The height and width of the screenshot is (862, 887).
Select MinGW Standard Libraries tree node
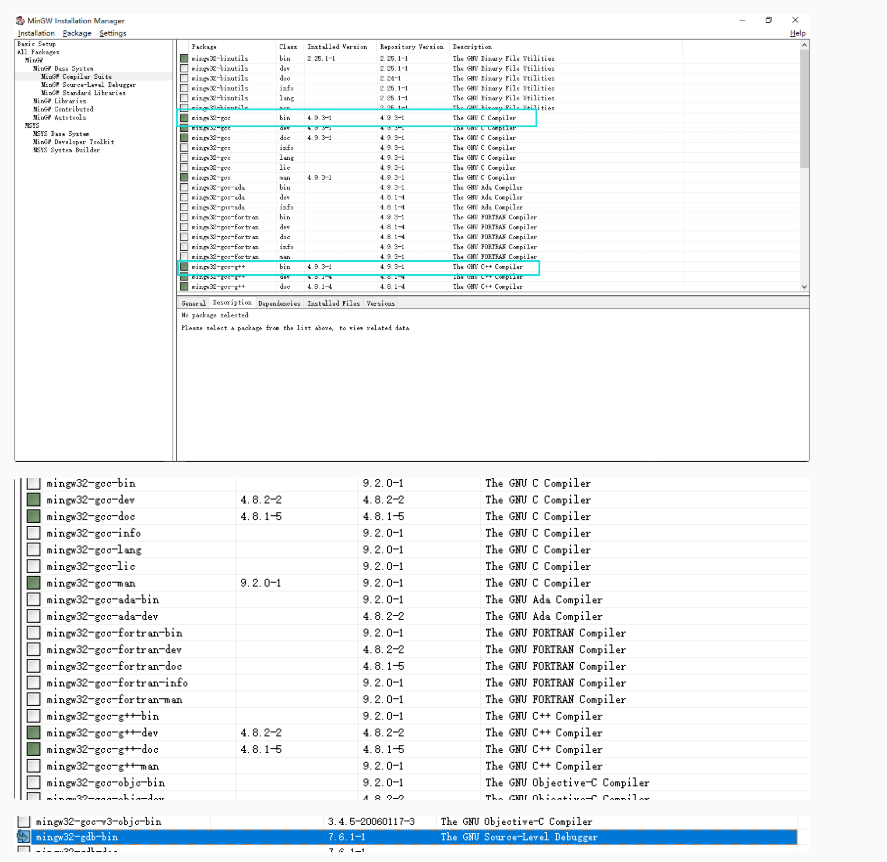pos(83,93)
